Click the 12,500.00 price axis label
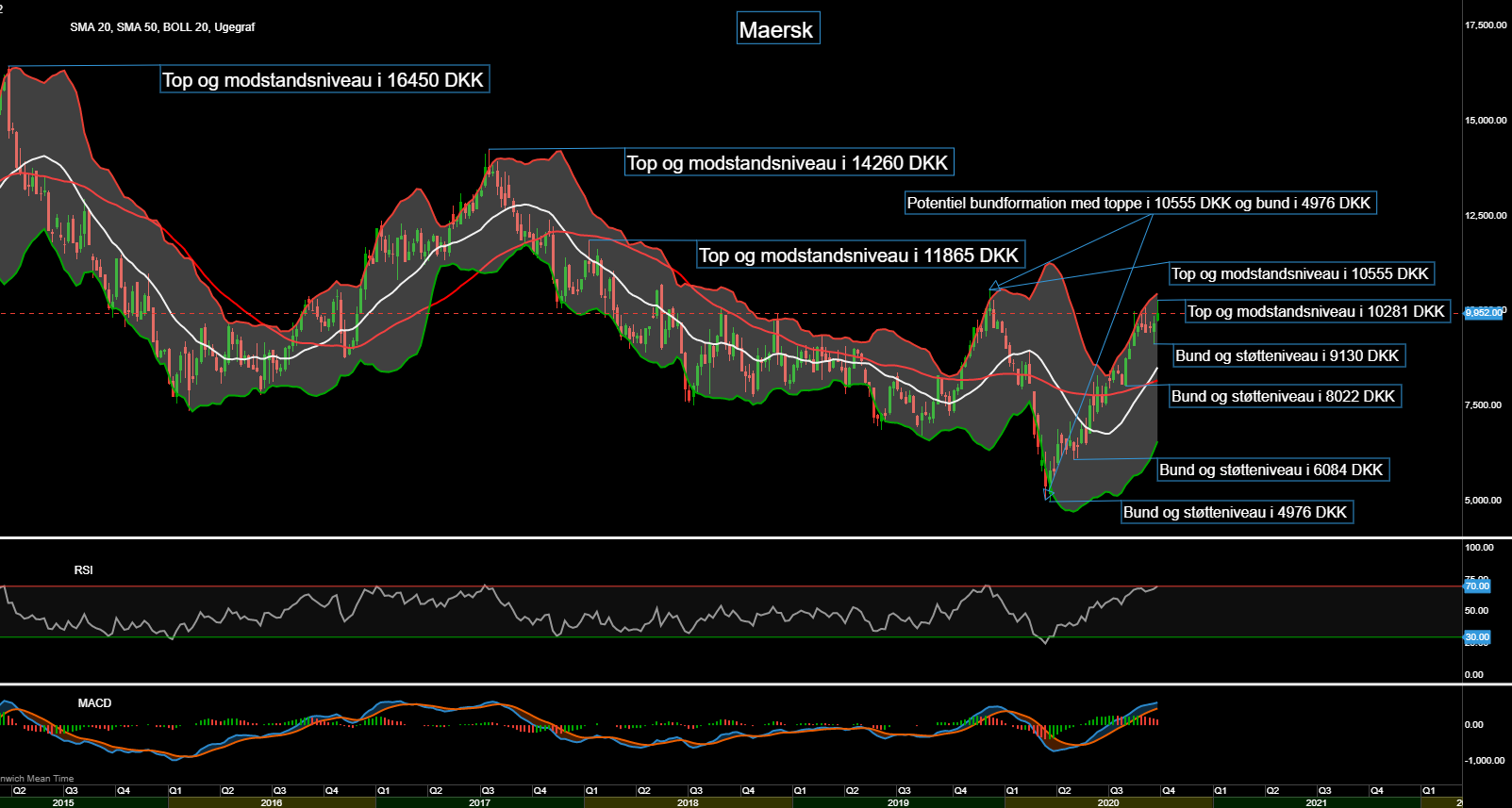This screenshot has height=808, width=1512. [x=1486, y=216]
